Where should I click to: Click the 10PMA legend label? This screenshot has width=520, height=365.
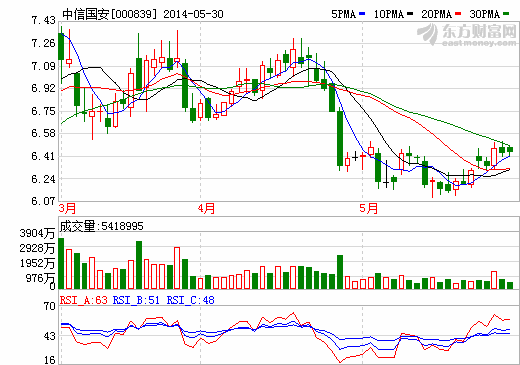(389, 14)
